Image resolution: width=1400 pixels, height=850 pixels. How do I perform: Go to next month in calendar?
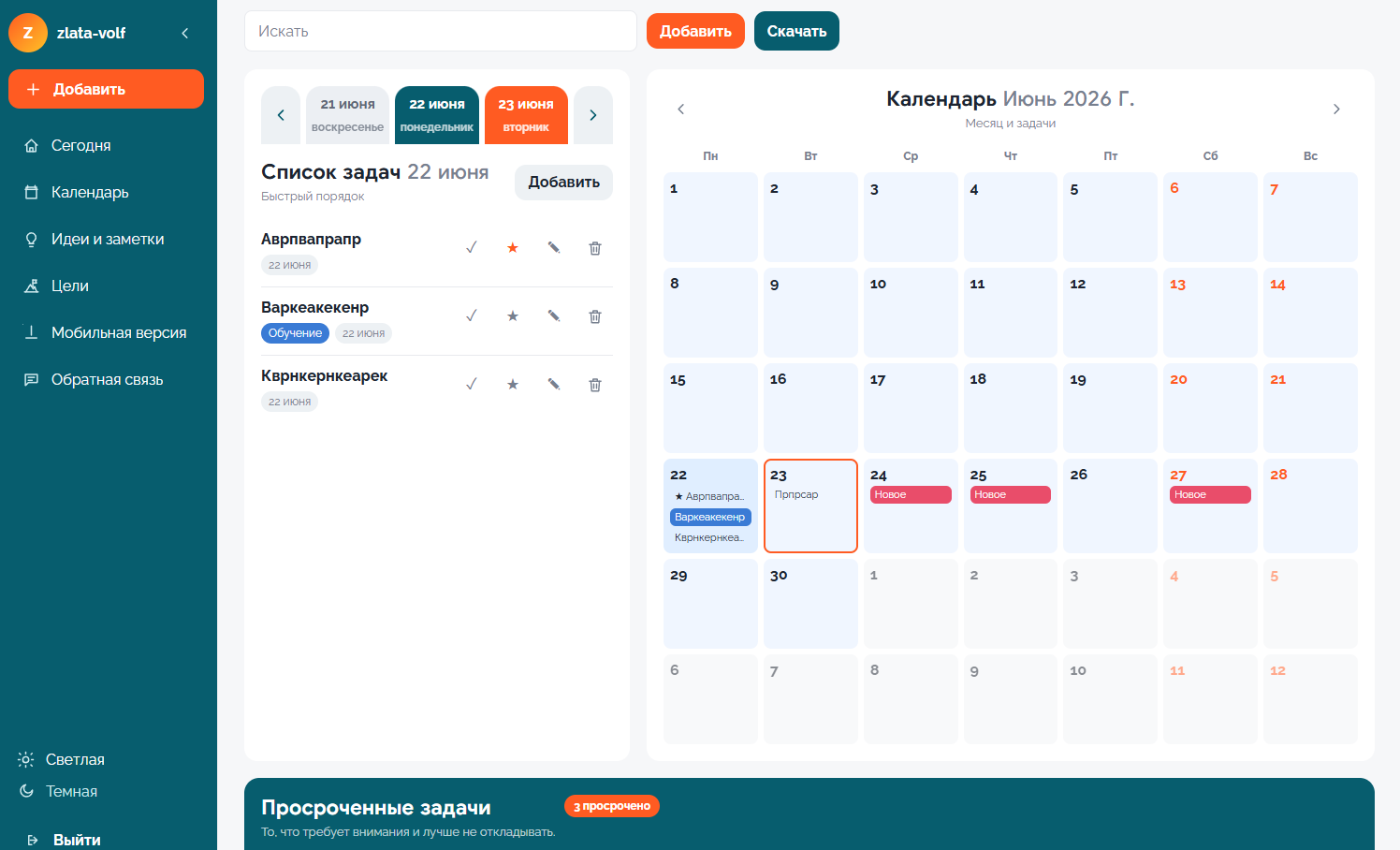point(1336,110)
